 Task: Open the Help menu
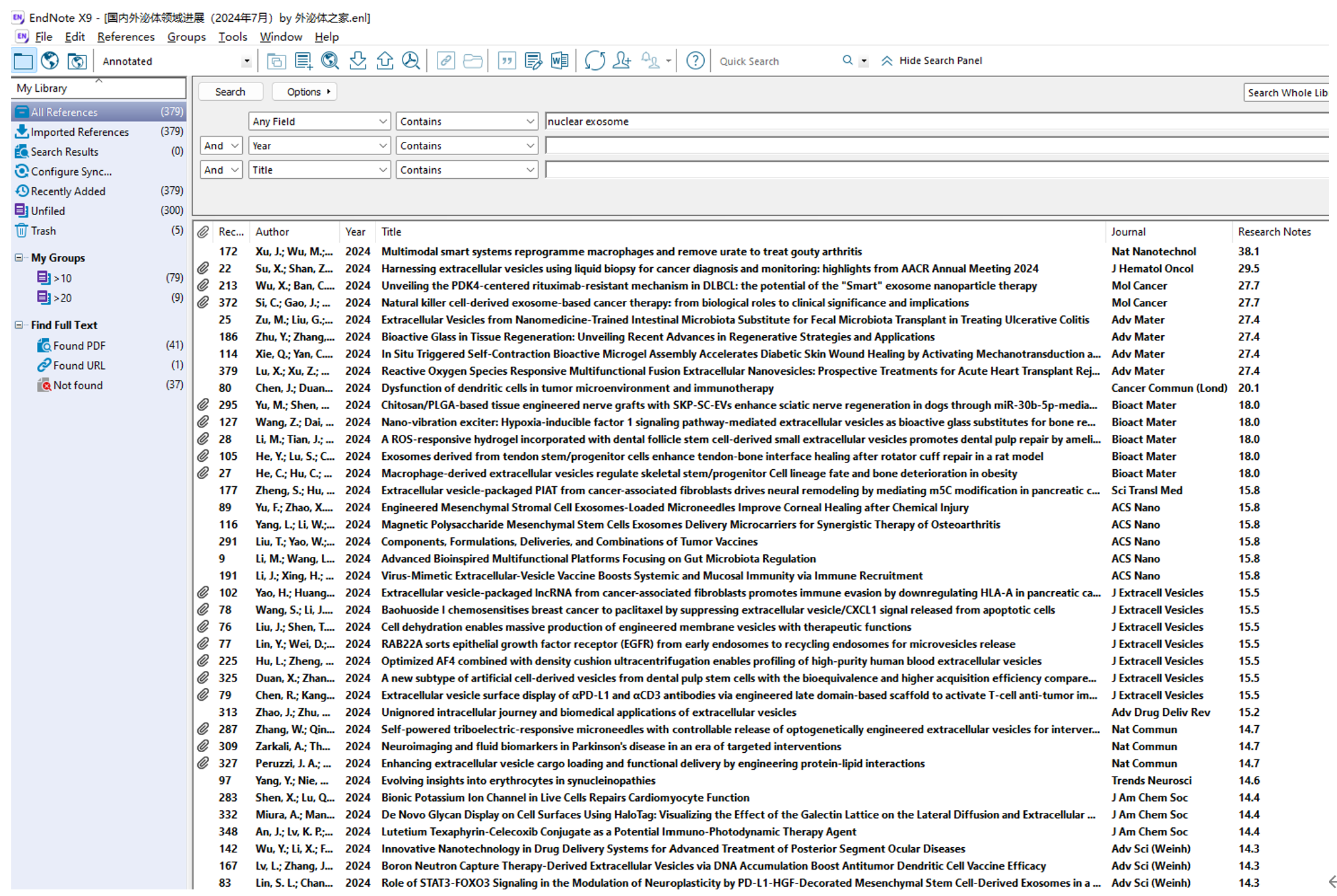pyautogui.click(x=327, y=37)
